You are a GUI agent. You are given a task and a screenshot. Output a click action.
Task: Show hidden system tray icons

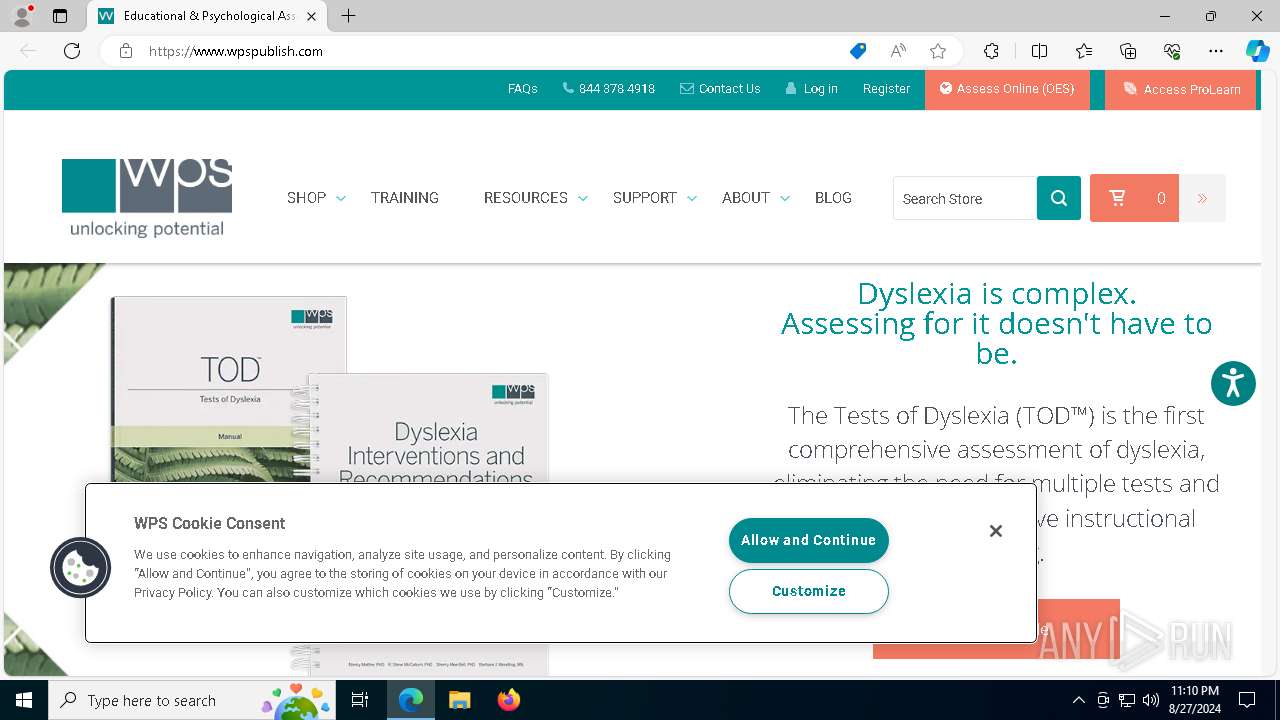pos(1078,700)
